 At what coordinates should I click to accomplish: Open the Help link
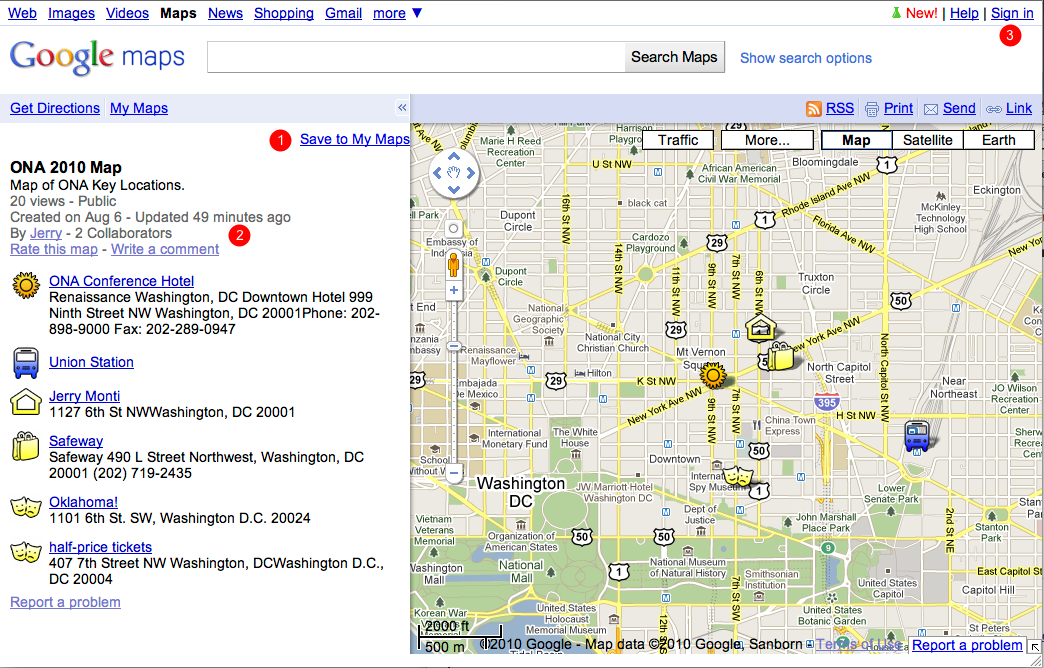[x=964, y=13]
